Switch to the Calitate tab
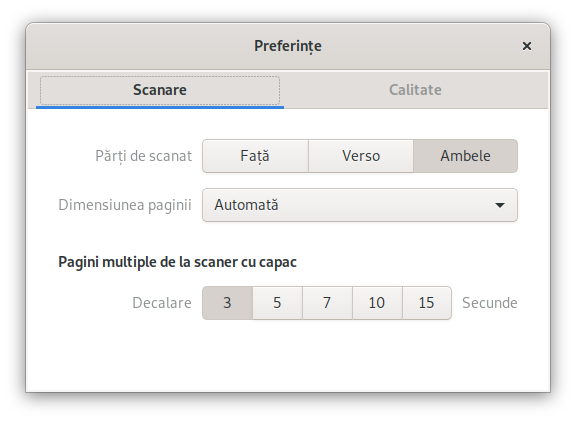Image resolution: width=576 pixels, height=421 pixels. (x=415, y=90)
